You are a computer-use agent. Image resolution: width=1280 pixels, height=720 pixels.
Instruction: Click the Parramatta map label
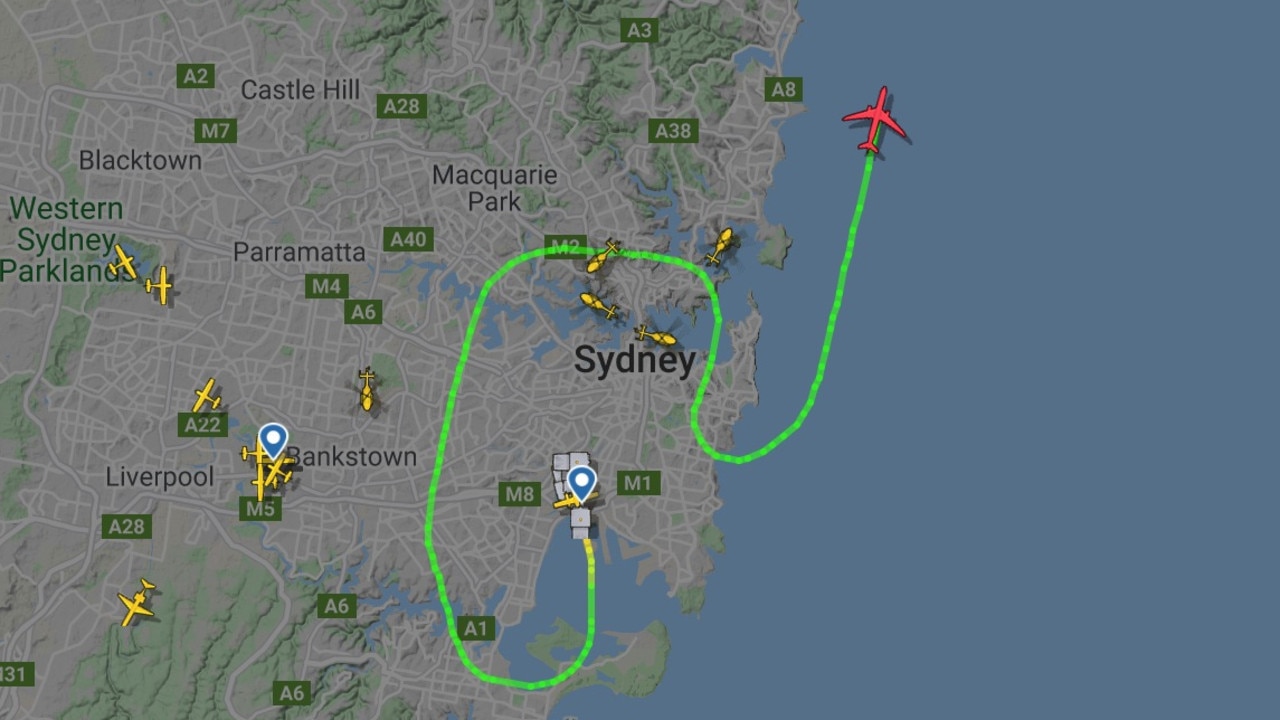pos(299,251)
